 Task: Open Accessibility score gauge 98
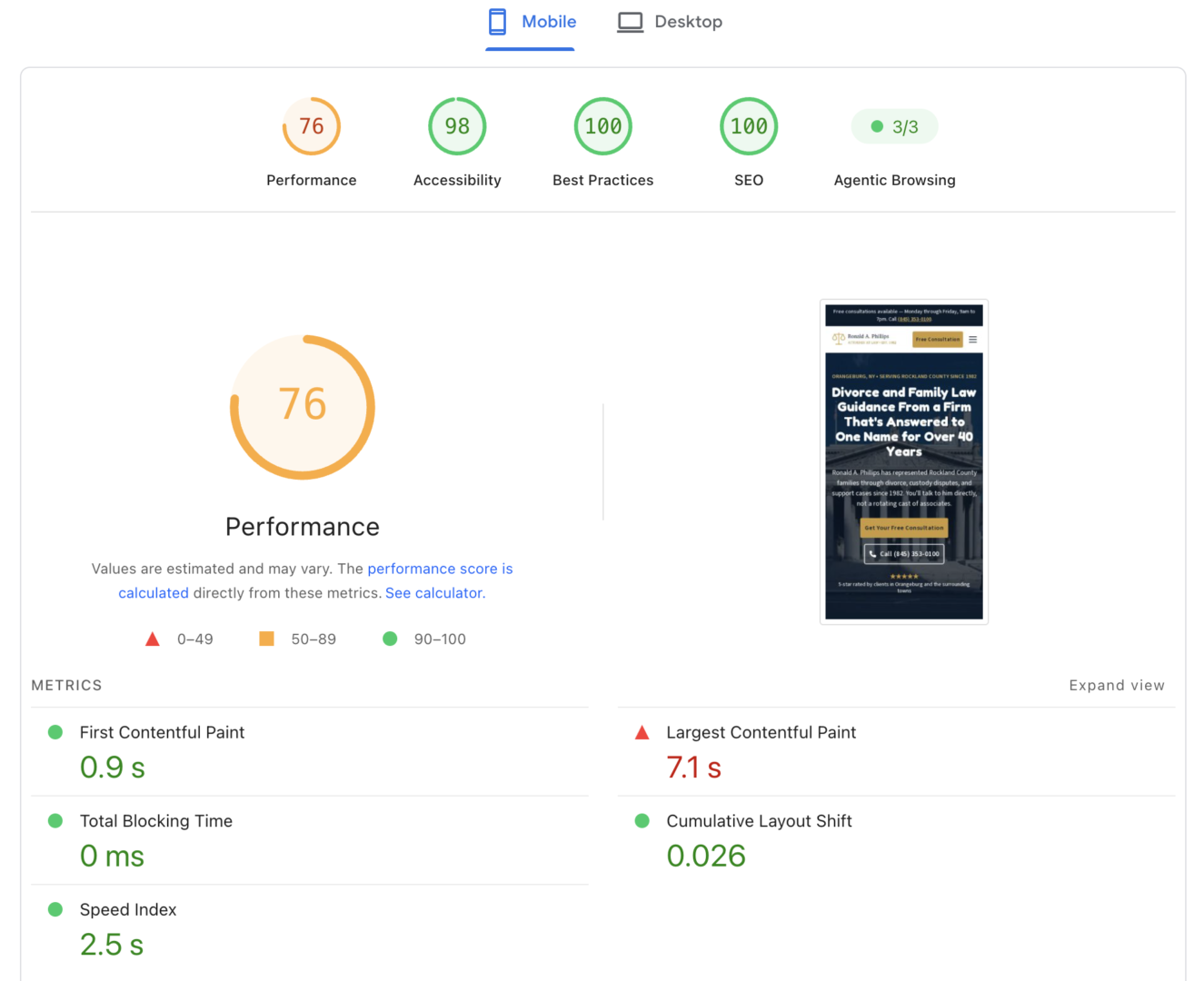point(457,126)
